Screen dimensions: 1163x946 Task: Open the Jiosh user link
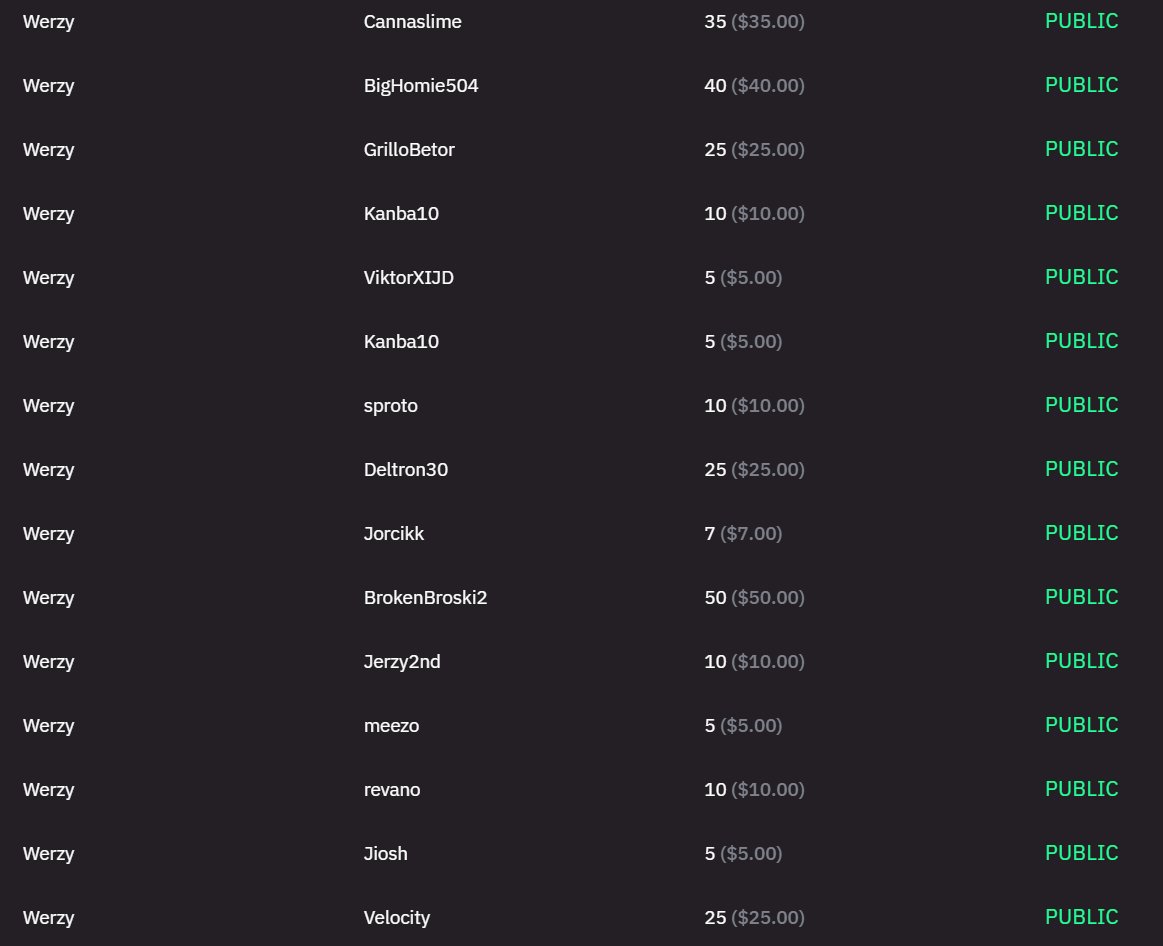tap(385, 853)
